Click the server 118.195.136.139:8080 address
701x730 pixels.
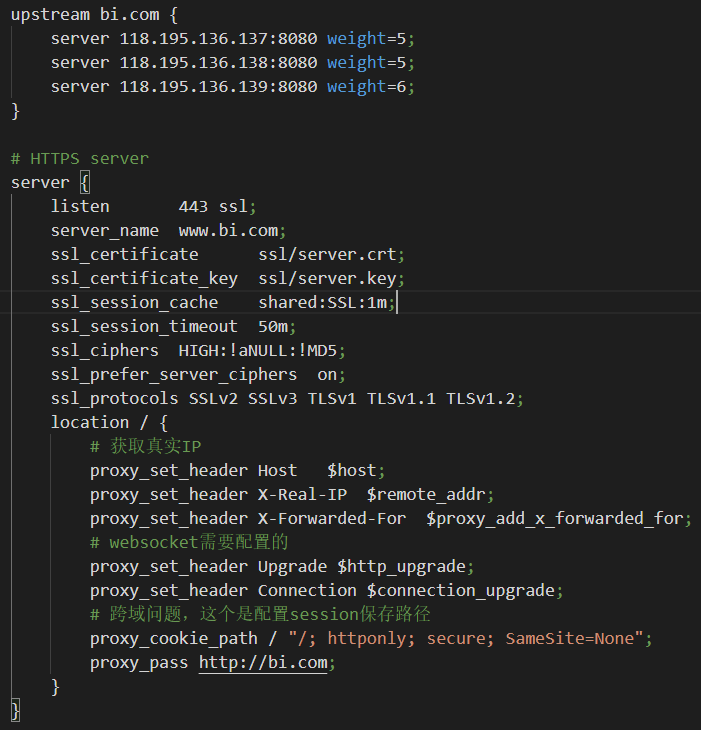(218, 87)
